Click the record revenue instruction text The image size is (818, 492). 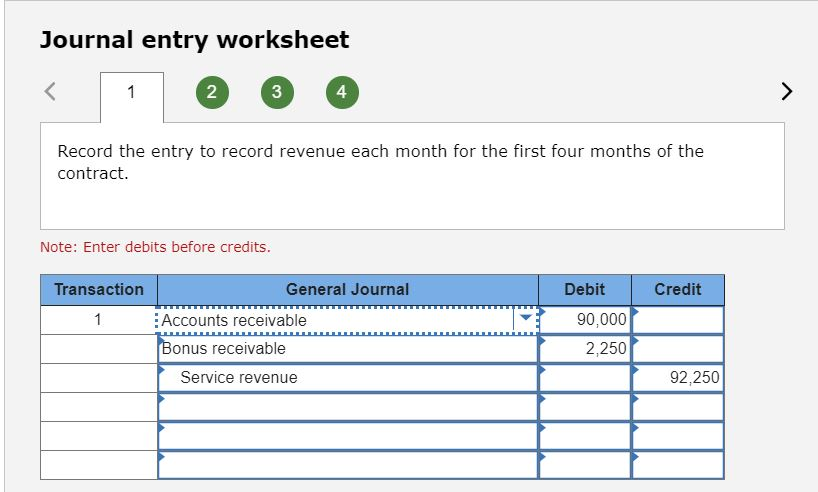380,162
